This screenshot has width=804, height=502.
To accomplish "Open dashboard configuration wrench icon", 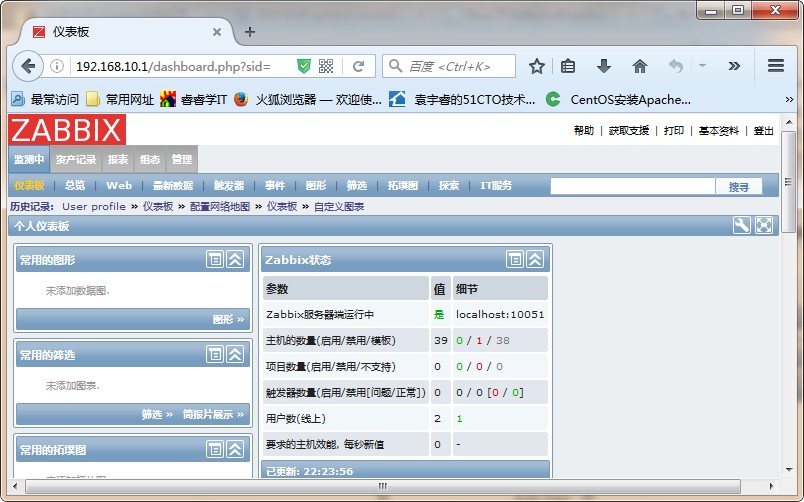I will 741,225.
